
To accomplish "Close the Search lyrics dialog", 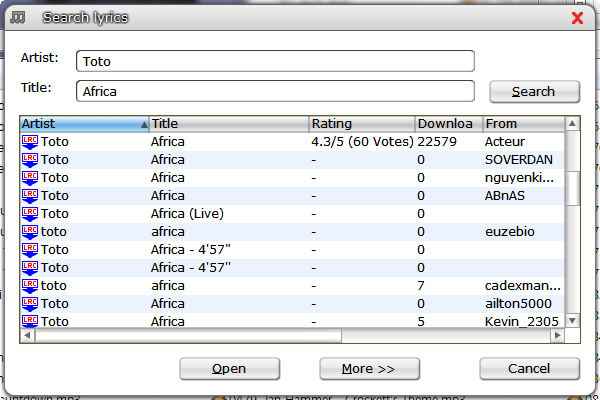I will pyautogui.click(x=577, y=18).
